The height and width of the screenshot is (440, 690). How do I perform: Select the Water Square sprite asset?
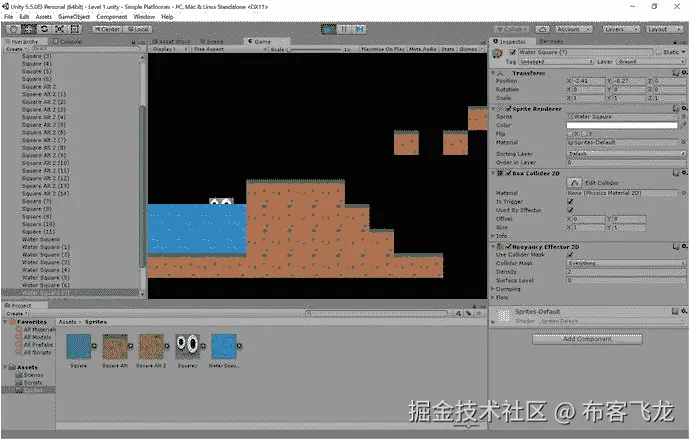(x=224, y=347)
